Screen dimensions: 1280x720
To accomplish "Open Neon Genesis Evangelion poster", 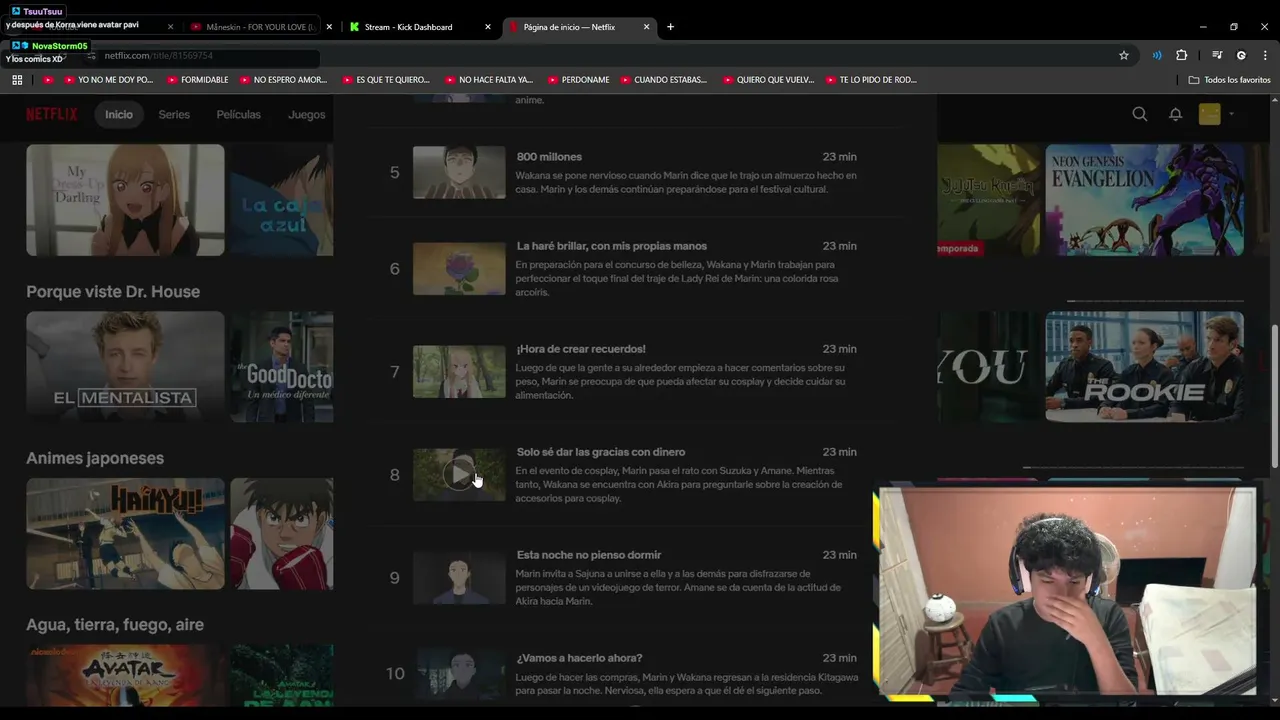I will coord(1145,200).
